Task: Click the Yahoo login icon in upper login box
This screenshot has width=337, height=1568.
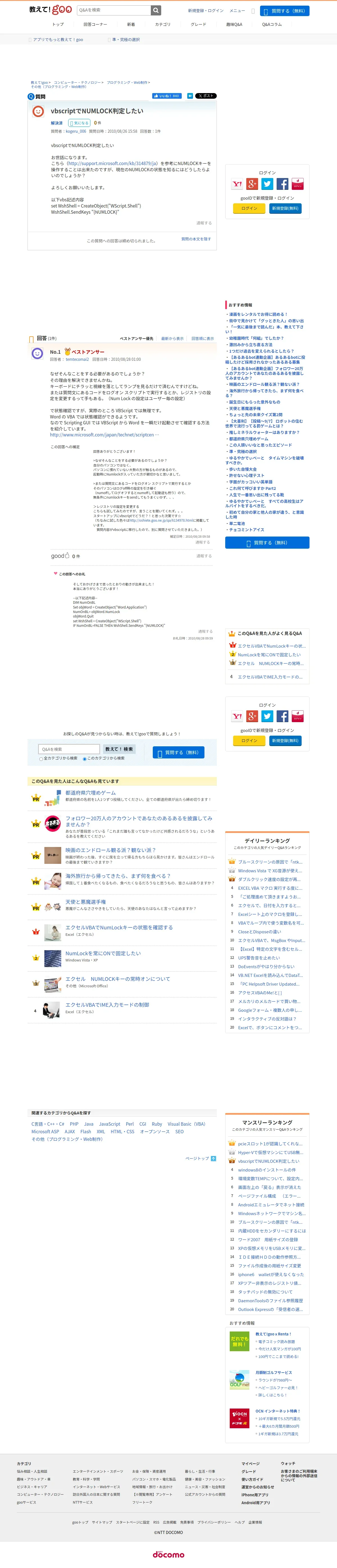Action: 237,184
